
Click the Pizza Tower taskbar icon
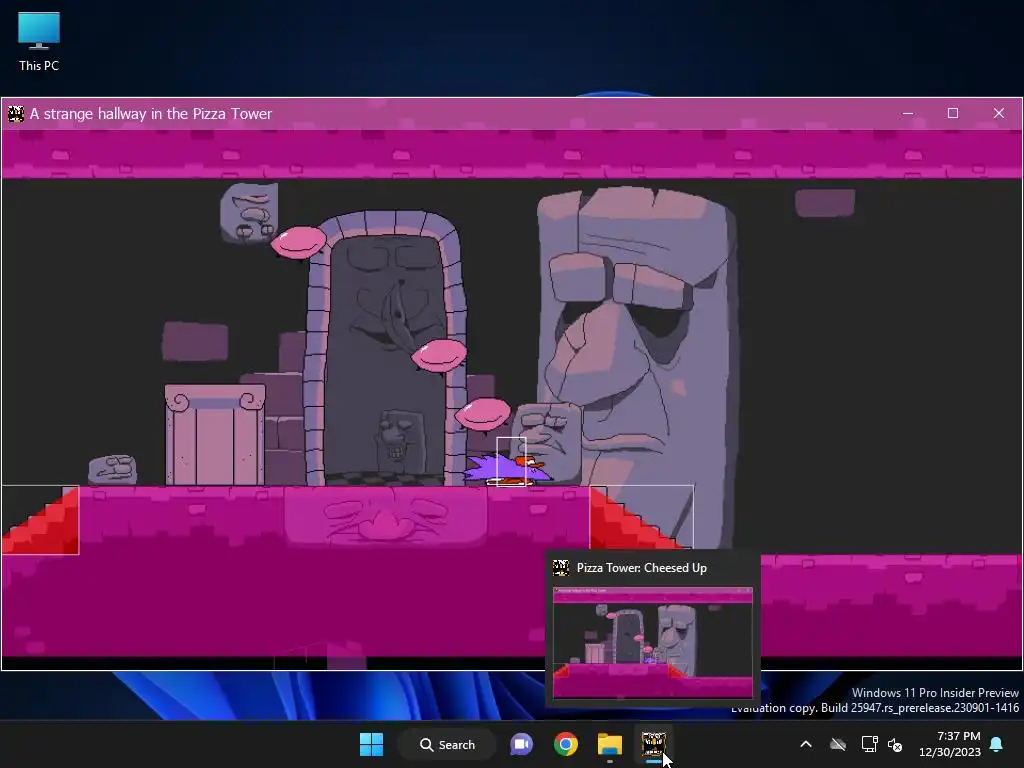click(x=653, y=744)
